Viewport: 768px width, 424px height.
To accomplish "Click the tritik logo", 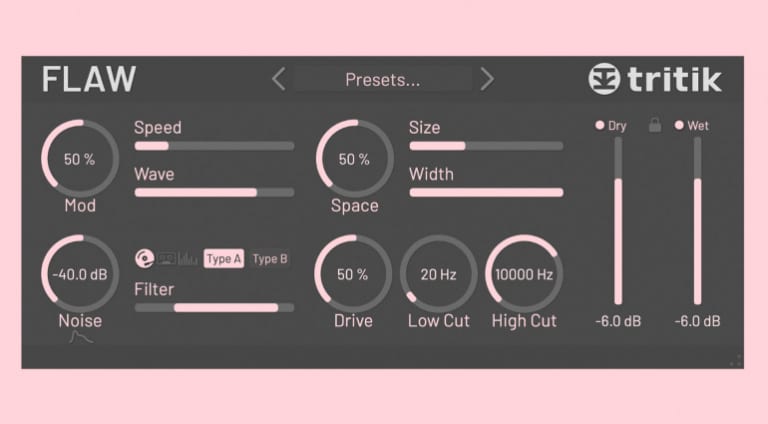I will [655, 79].
